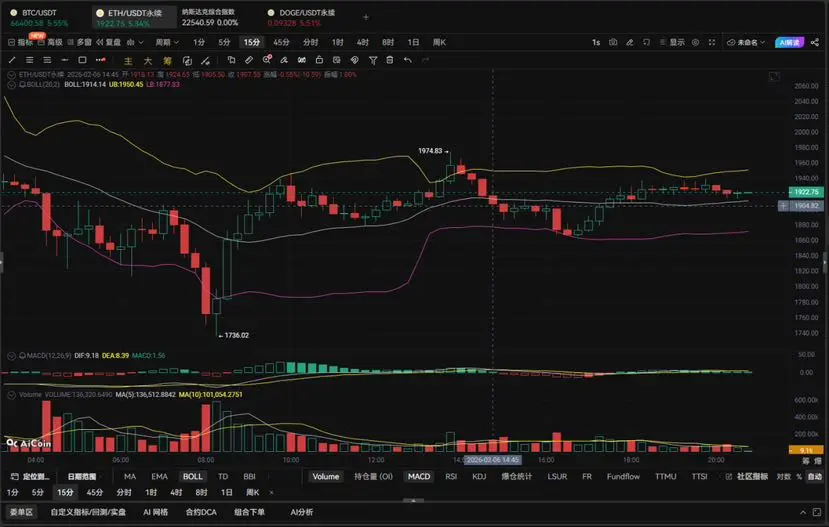Click the funnel filter icon

373,60
